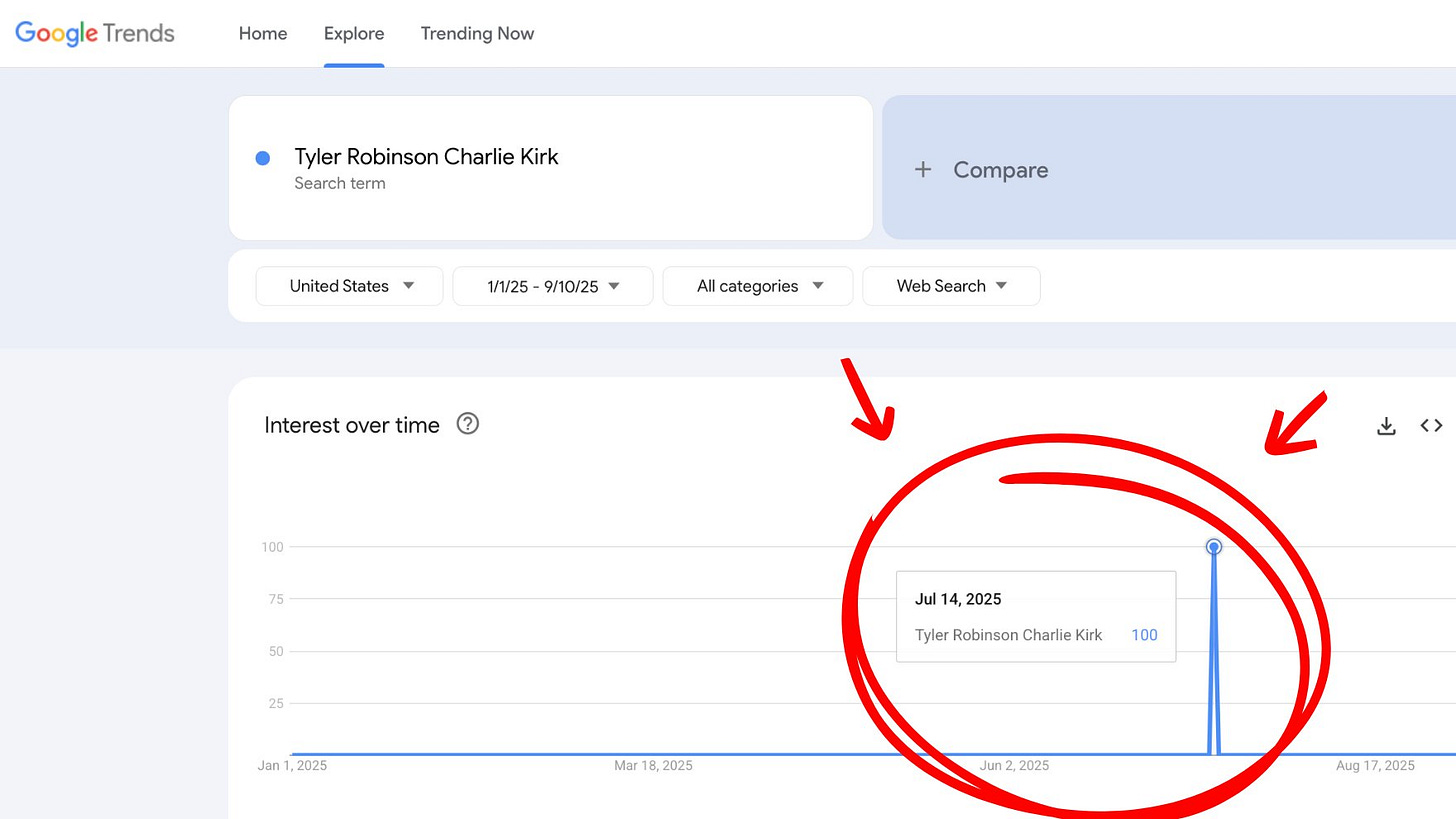Click the Aug 17, 2025 axis label
The image size is (1456, 819).
coord(1375,766)
